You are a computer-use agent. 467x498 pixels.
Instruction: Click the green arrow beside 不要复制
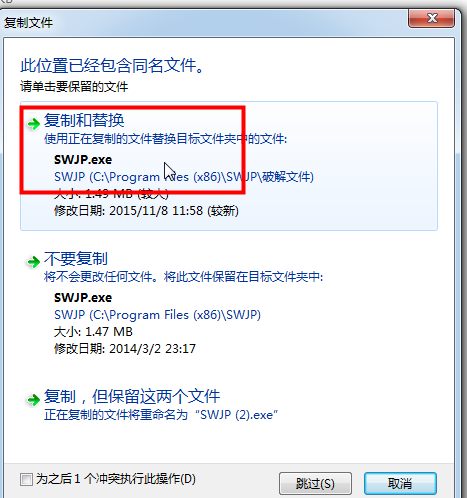34,262
